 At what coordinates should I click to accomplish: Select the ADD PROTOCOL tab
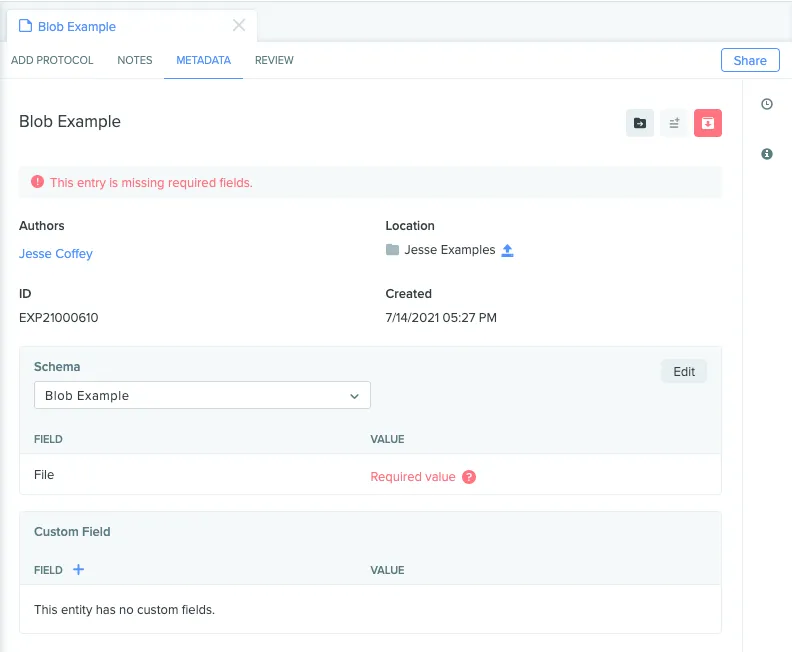(52, 60)
